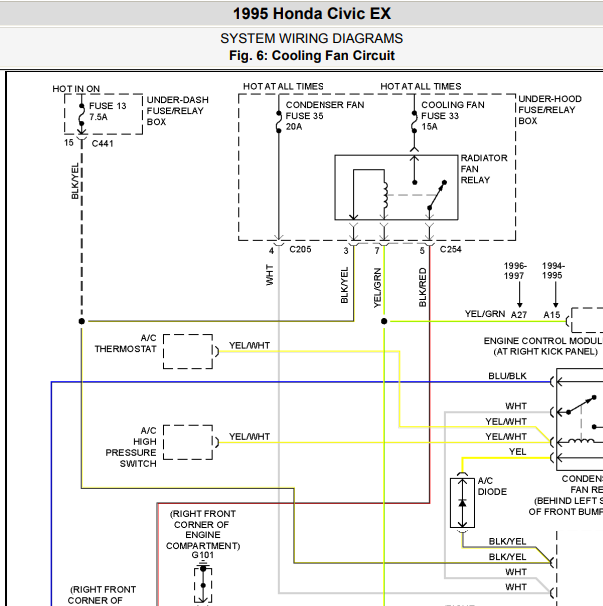603x606 pixels.
Task: Select the "1996-1997" year label
Action: (514, 271)
